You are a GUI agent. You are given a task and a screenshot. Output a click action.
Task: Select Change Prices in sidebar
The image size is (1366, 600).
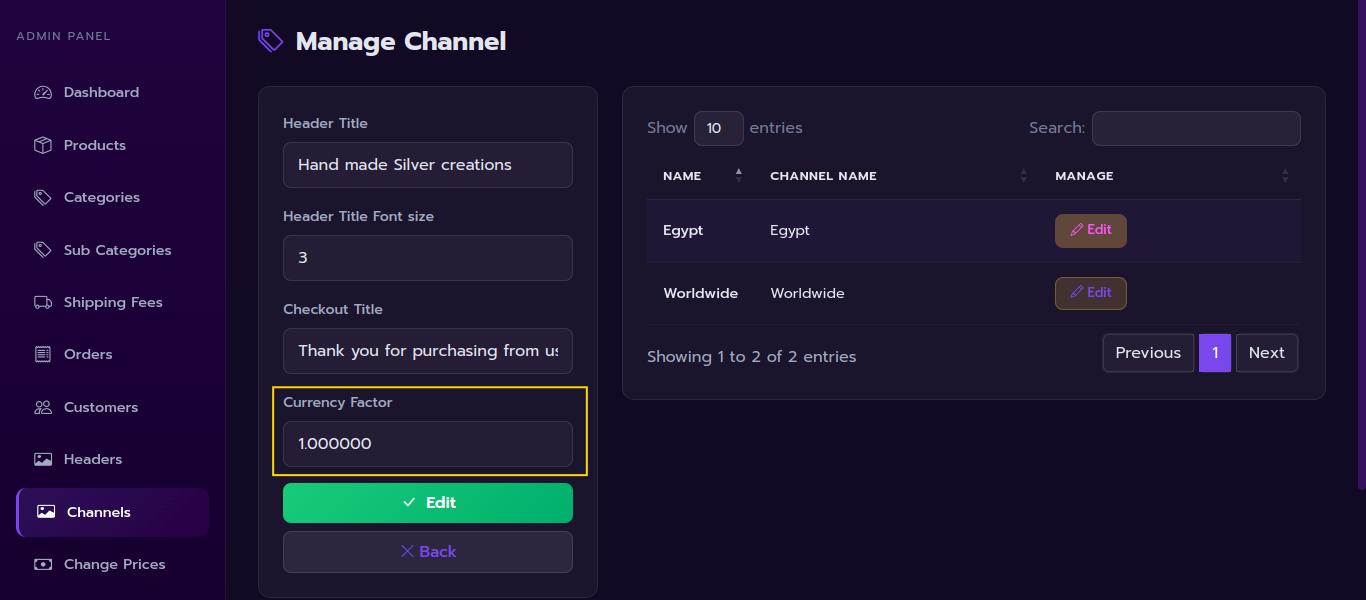(x=113, y=564)
